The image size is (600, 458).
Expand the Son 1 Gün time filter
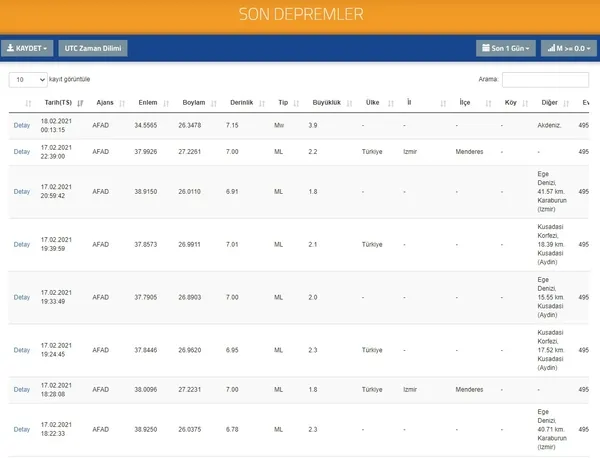pos(506,48)
